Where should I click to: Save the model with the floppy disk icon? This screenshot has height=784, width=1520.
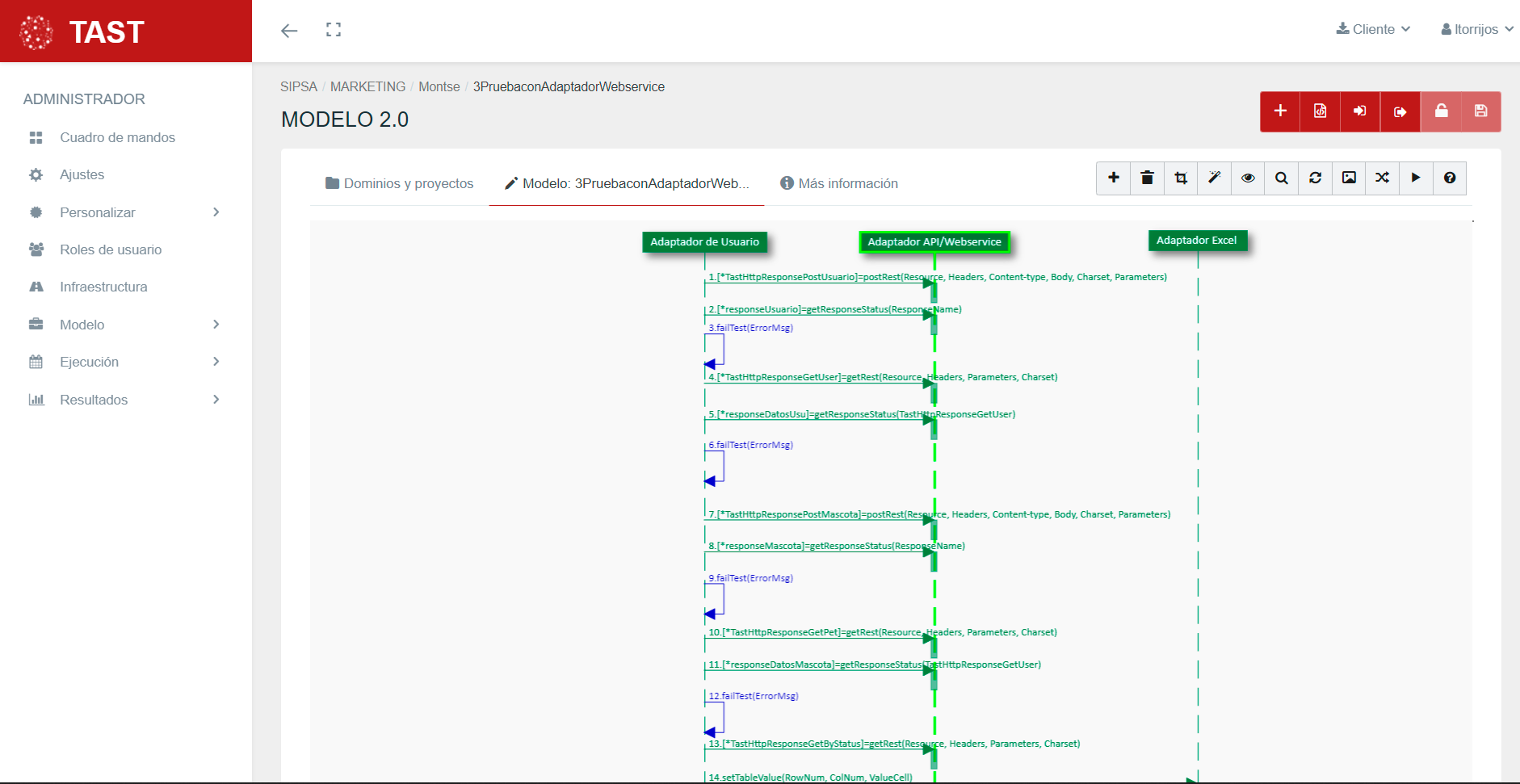coord(1480,111)
